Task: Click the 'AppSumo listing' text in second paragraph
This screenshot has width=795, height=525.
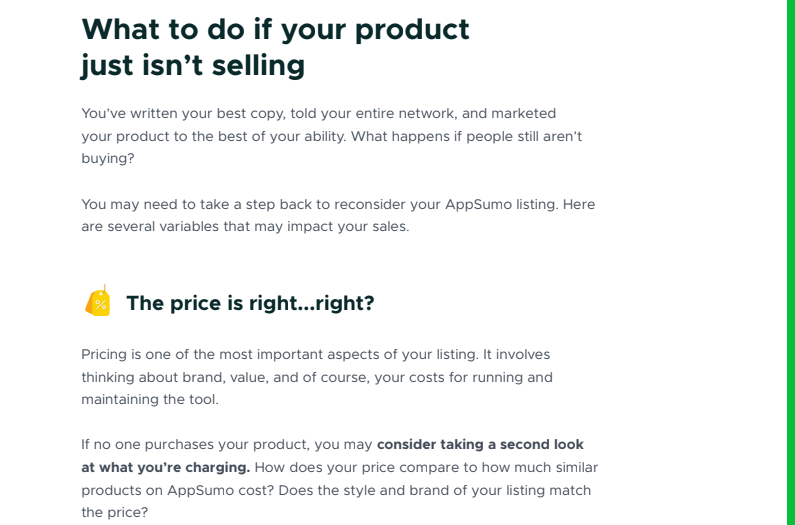Action: point(499,204)
